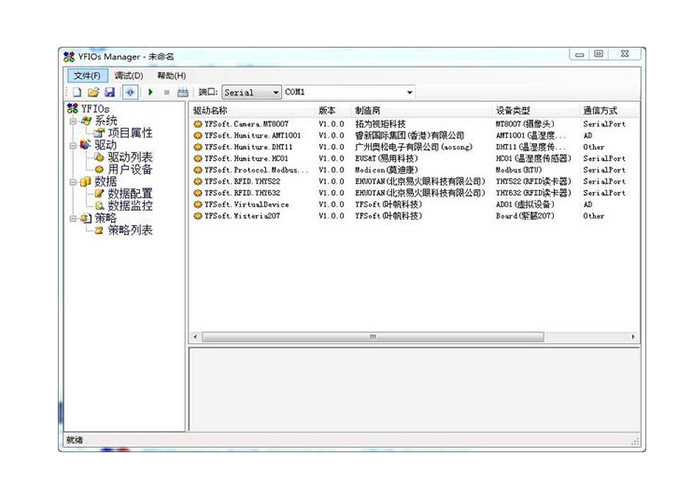Open the 帮助(H) menu
This screenshot has width=700, height=500.
(x=171, y=75)
